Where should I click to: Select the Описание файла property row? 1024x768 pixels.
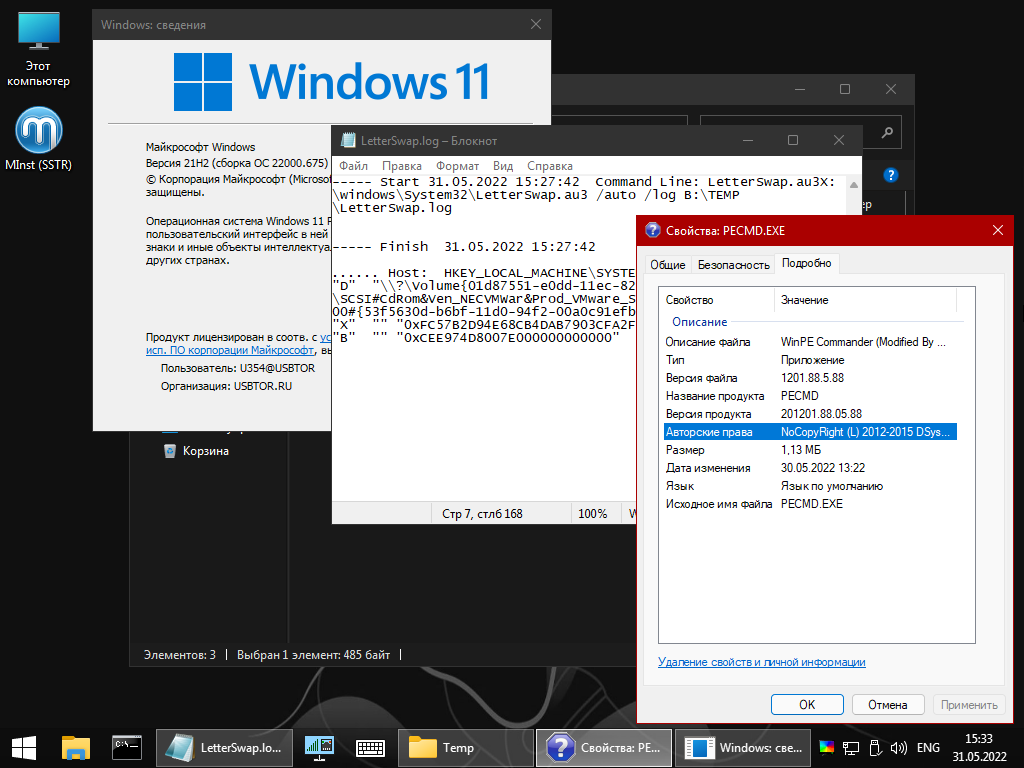810,342
